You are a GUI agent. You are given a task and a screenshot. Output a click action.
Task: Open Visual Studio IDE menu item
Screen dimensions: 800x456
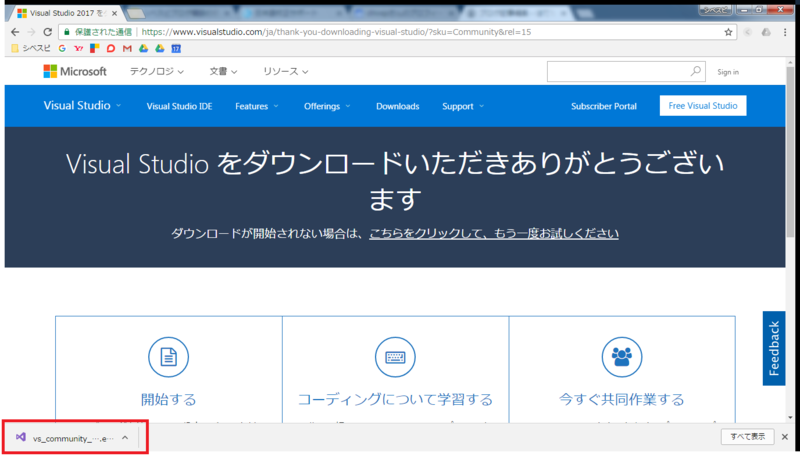click(179, 106)
